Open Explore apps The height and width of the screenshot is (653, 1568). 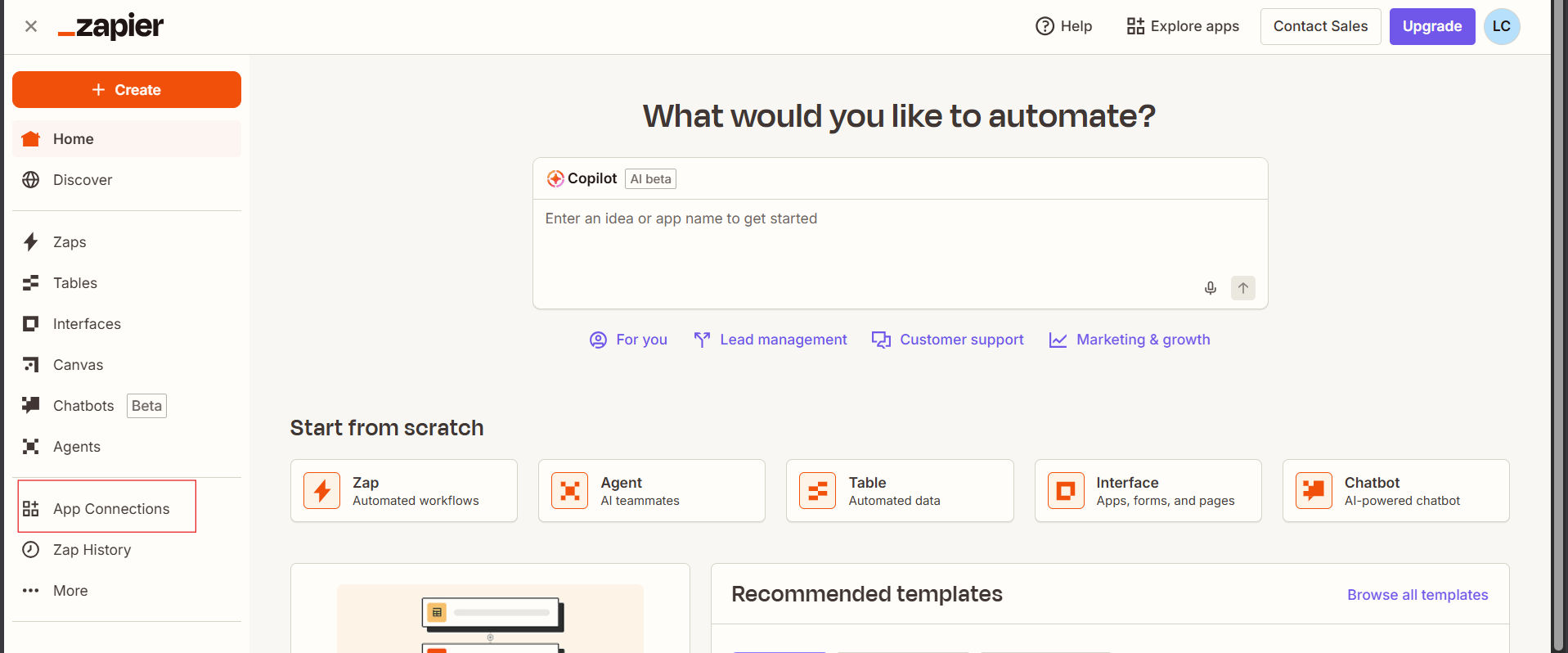click(x=1183, y=26)
